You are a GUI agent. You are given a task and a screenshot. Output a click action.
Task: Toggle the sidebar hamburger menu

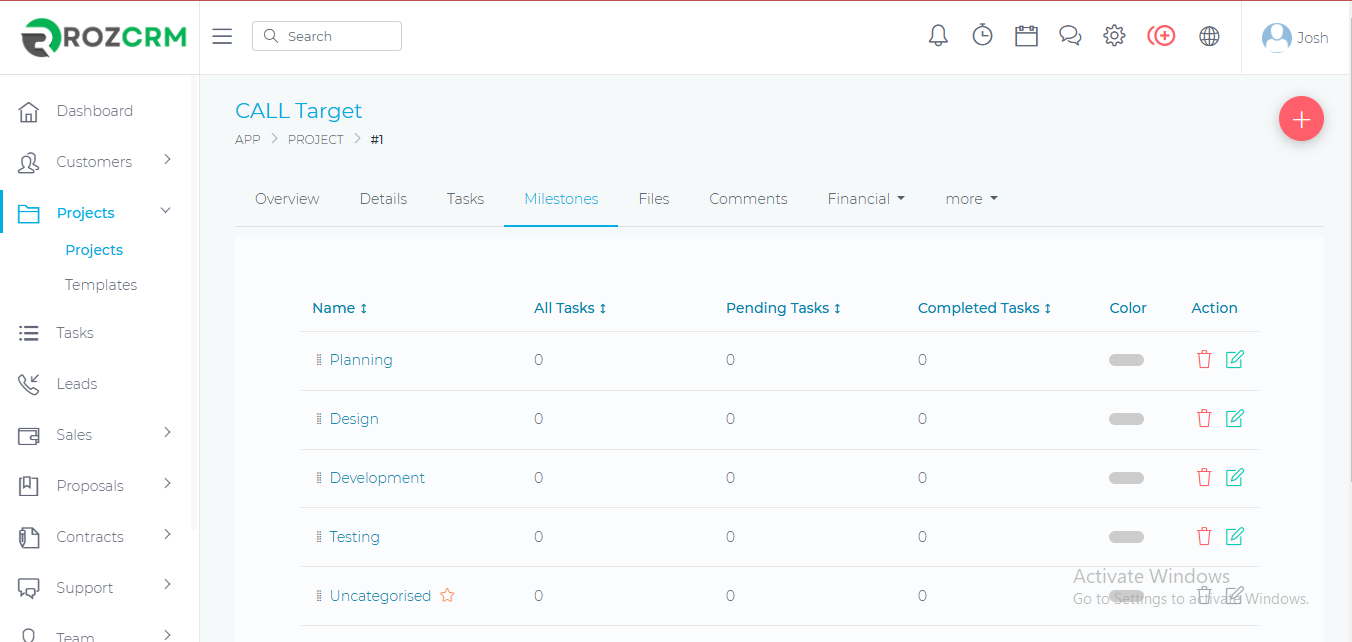coord(222,36)
